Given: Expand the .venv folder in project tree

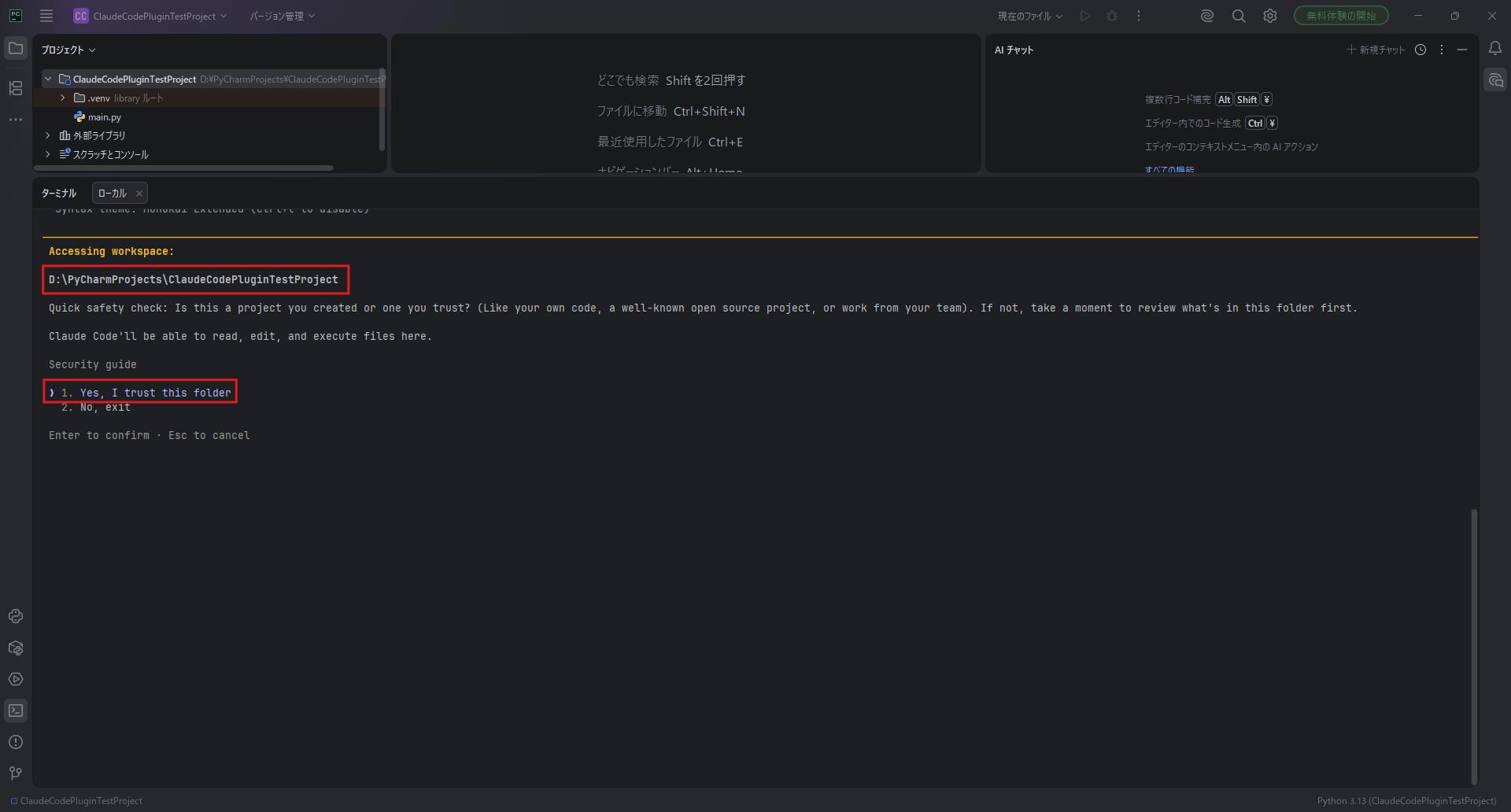Looking at the screenshot, I should coord(63,98).
